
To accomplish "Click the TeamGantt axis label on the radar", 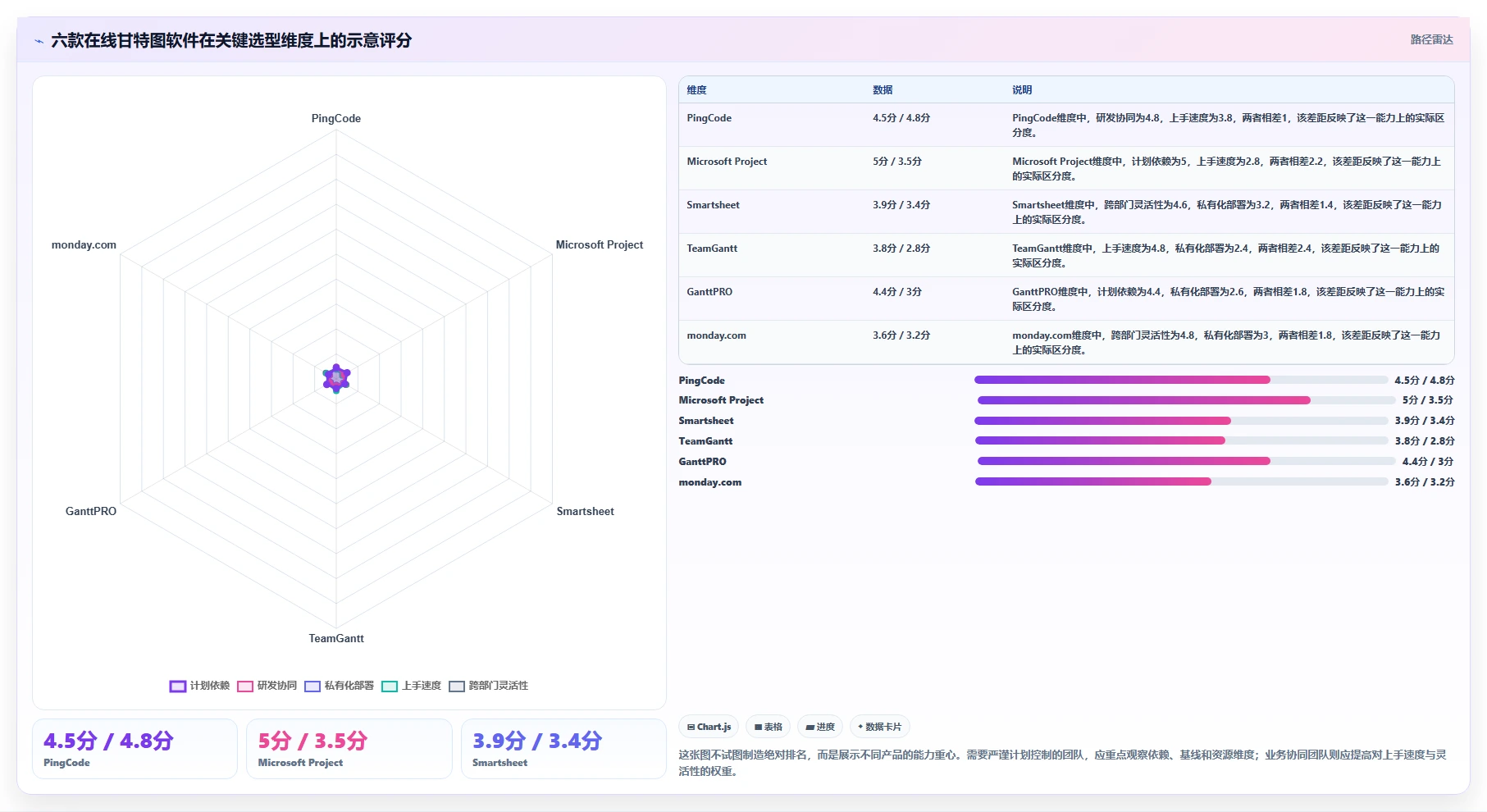I will (336, 638).
